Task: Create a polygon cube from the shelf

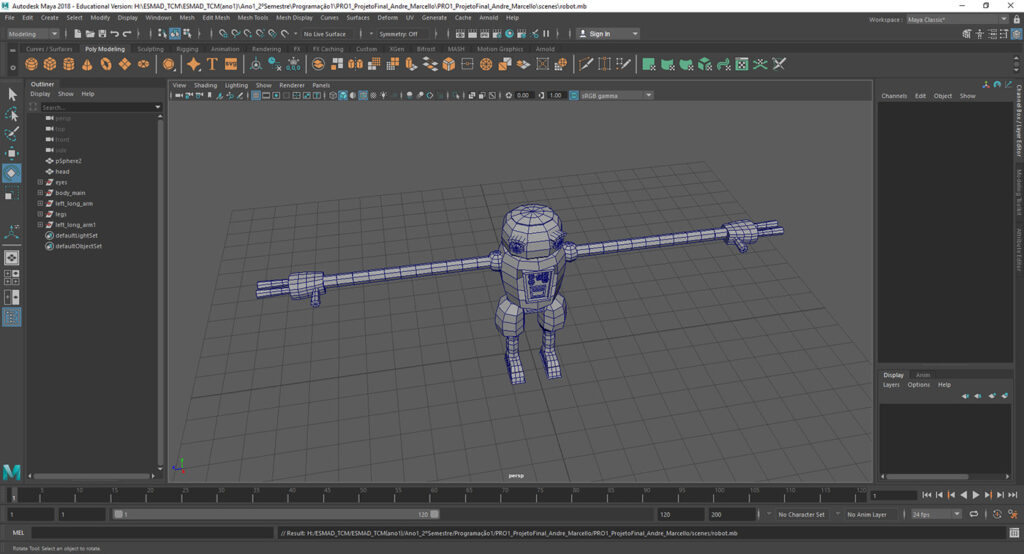Action: 50,64
